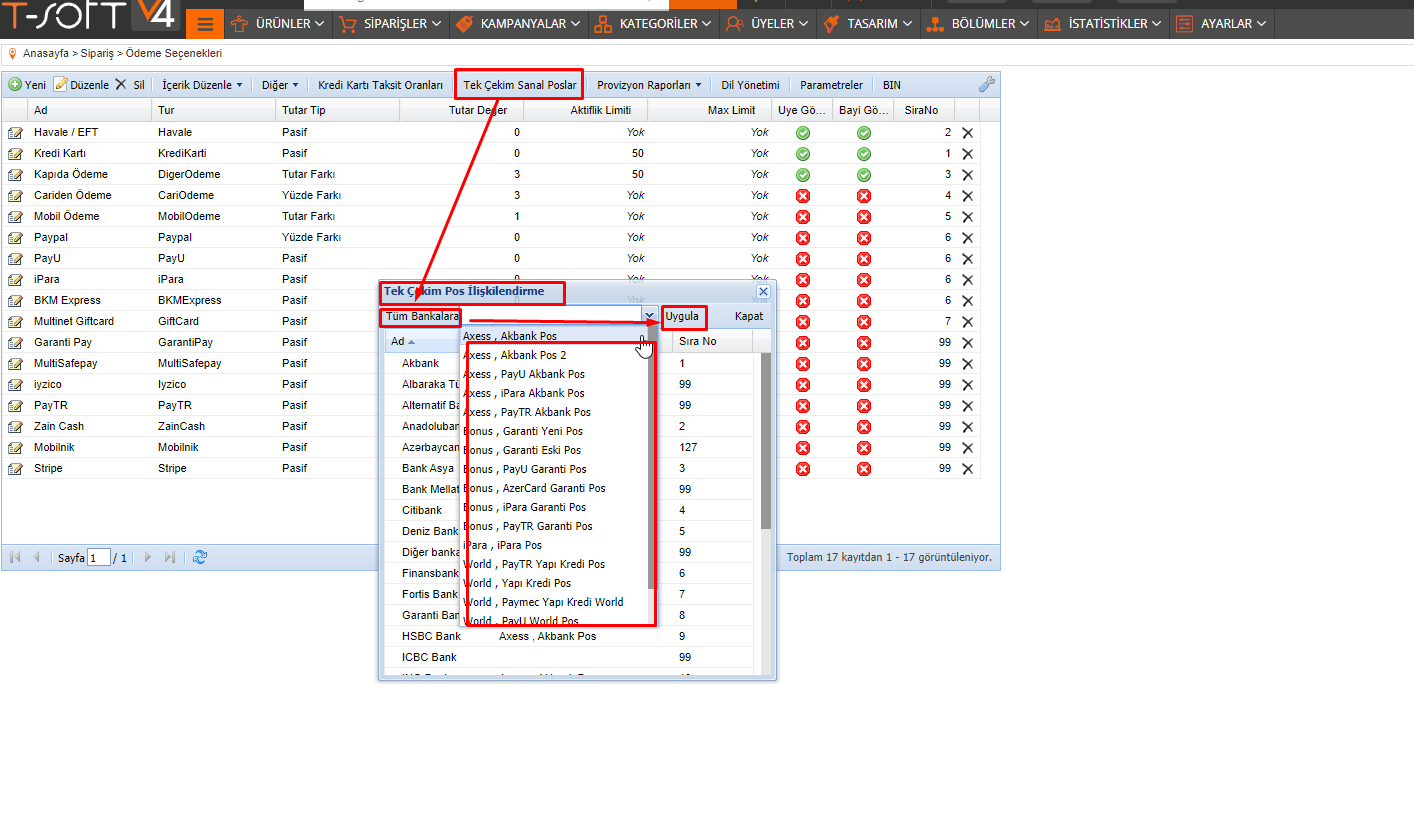
Task: Toggle Bayi Göster for Kredi Kartı
Action: pyautogui.click(x=864, y=153)
